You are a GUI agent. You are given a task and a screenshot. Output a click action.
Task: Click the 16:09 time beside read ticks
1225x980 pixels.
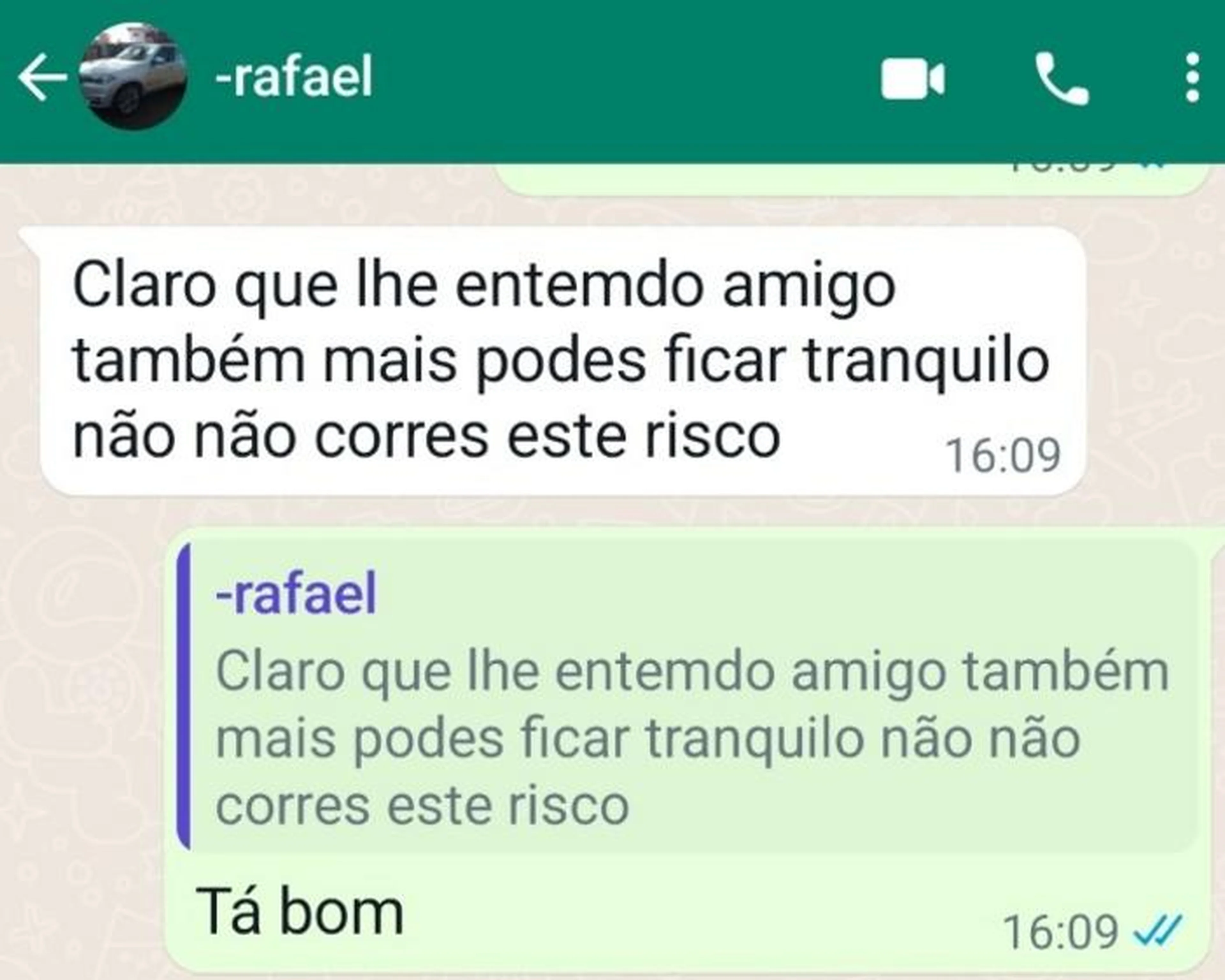point(1060,932)
